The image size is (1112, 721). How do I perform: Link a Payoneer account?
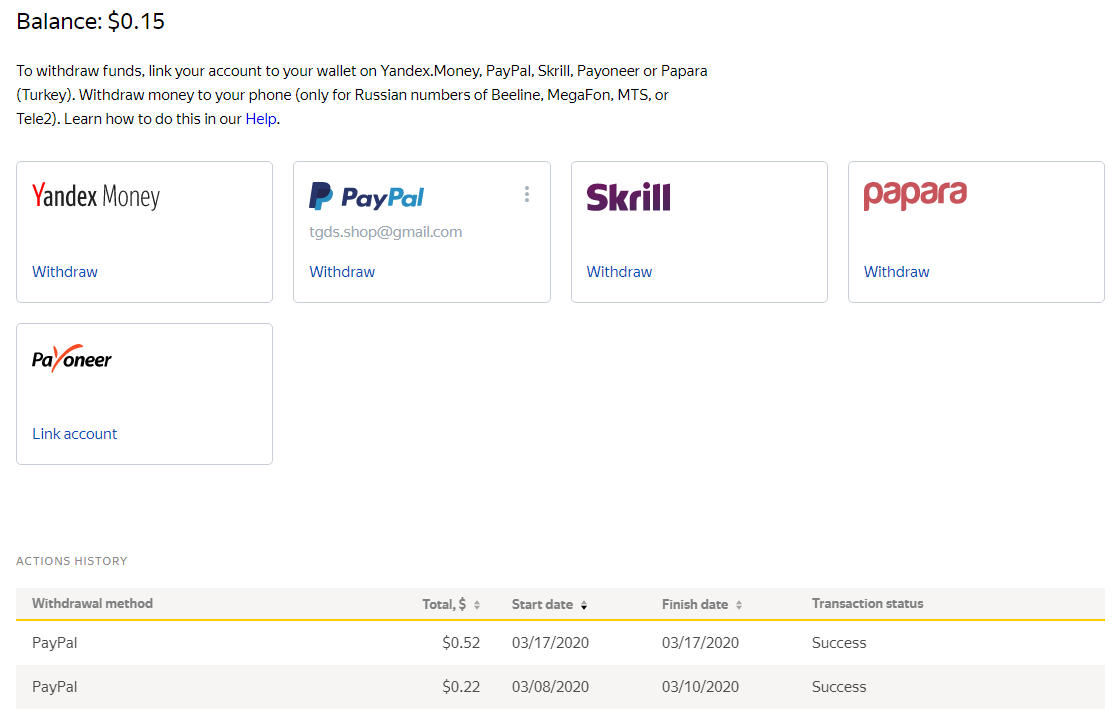click(x=75, y=434)
